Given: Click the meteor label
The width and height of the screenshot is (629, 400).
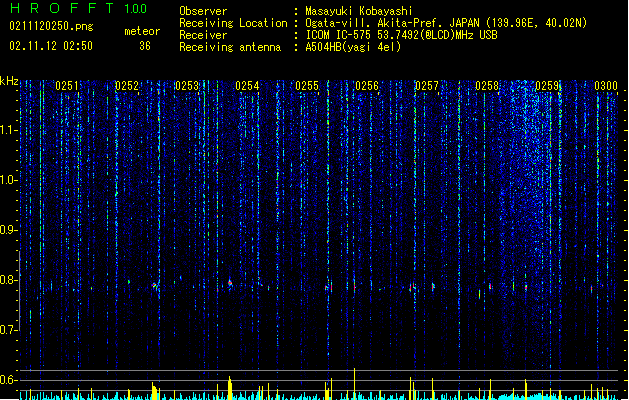Looking at the screenshot, I should 142,31.
